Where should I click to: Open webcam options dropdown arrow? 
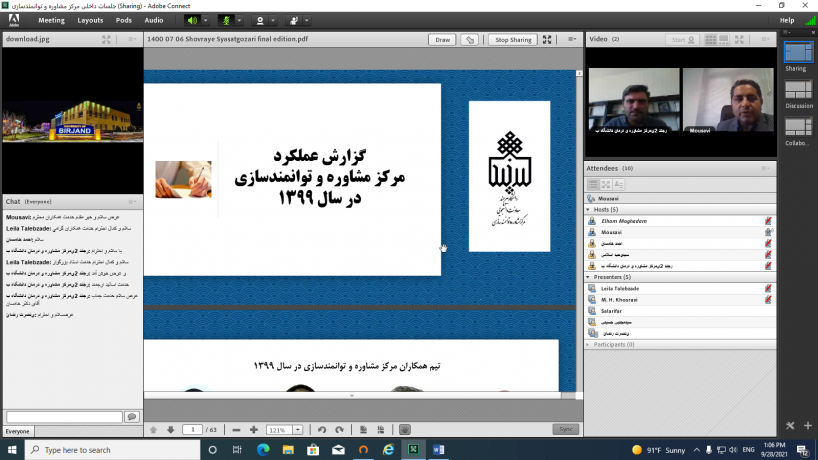[273, 20]
